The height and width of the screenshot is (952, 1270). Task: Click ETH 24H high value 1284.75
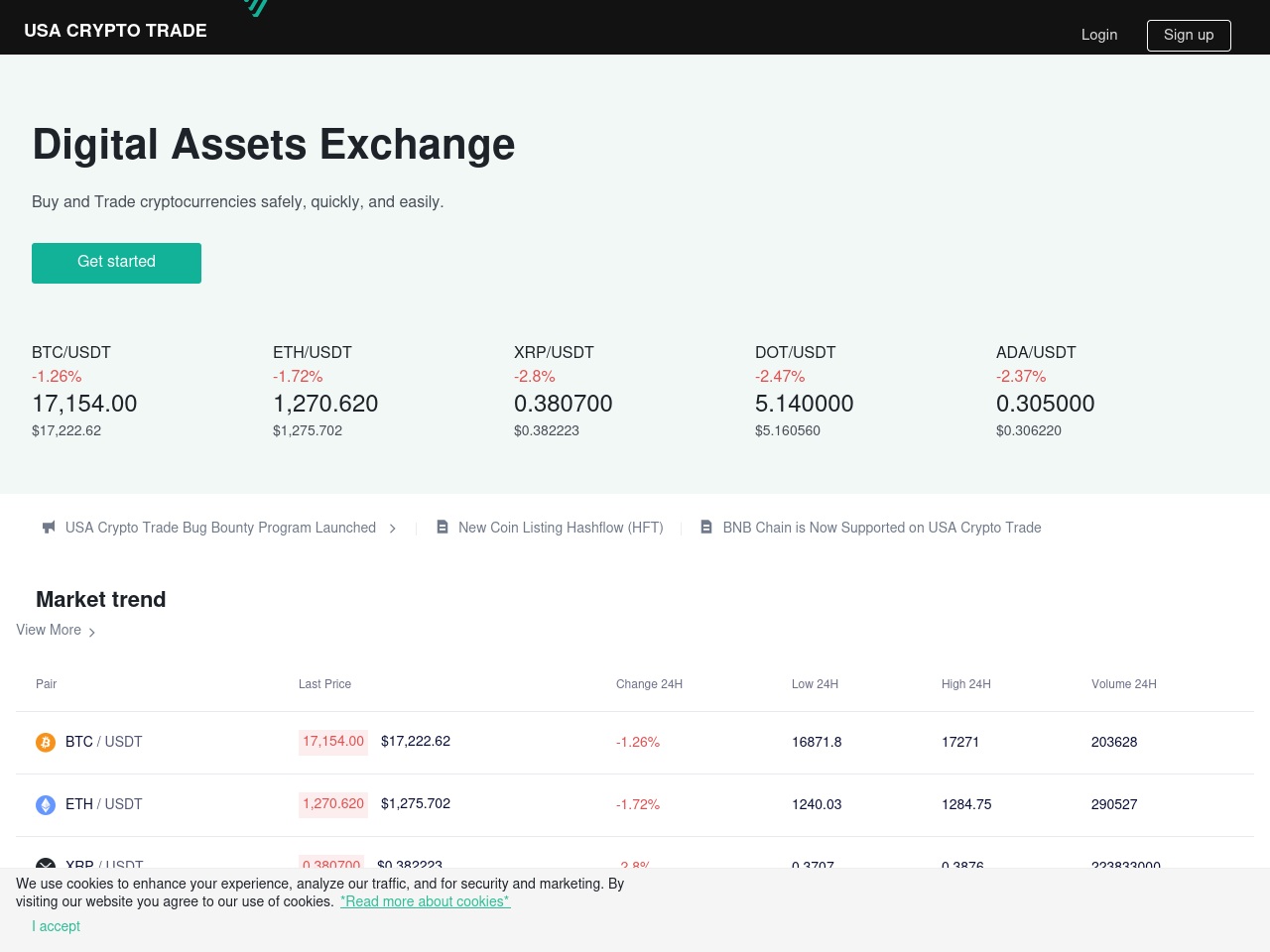point(966,804)
